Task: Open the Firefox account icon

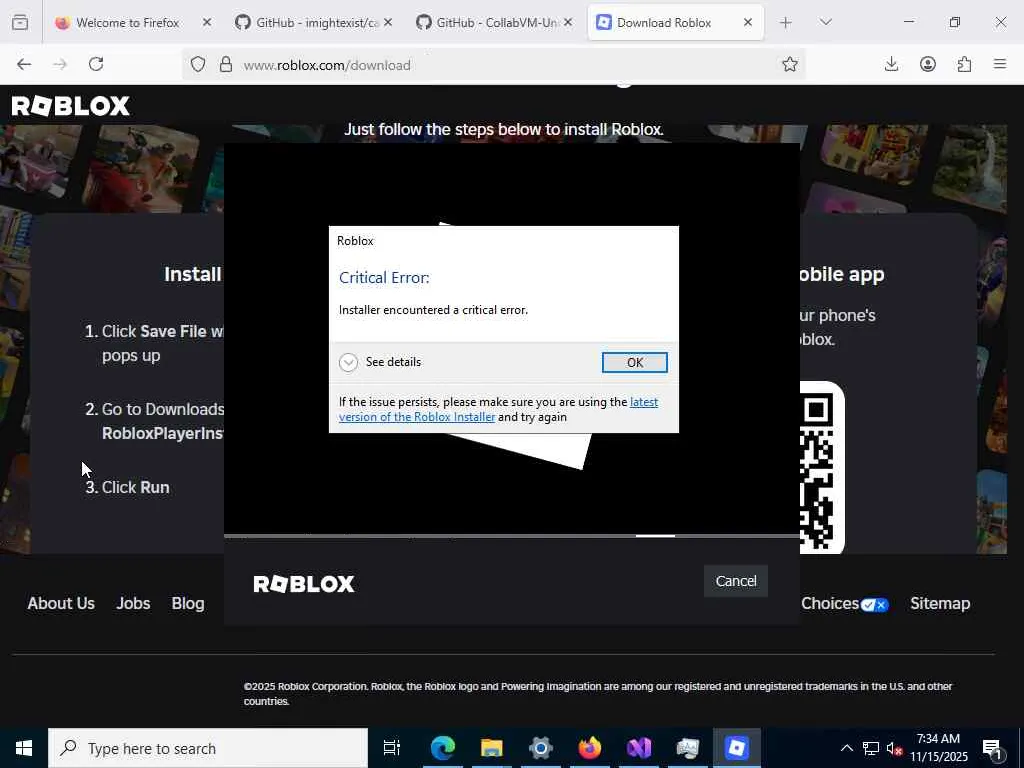Action: click(x=928, y=64)
